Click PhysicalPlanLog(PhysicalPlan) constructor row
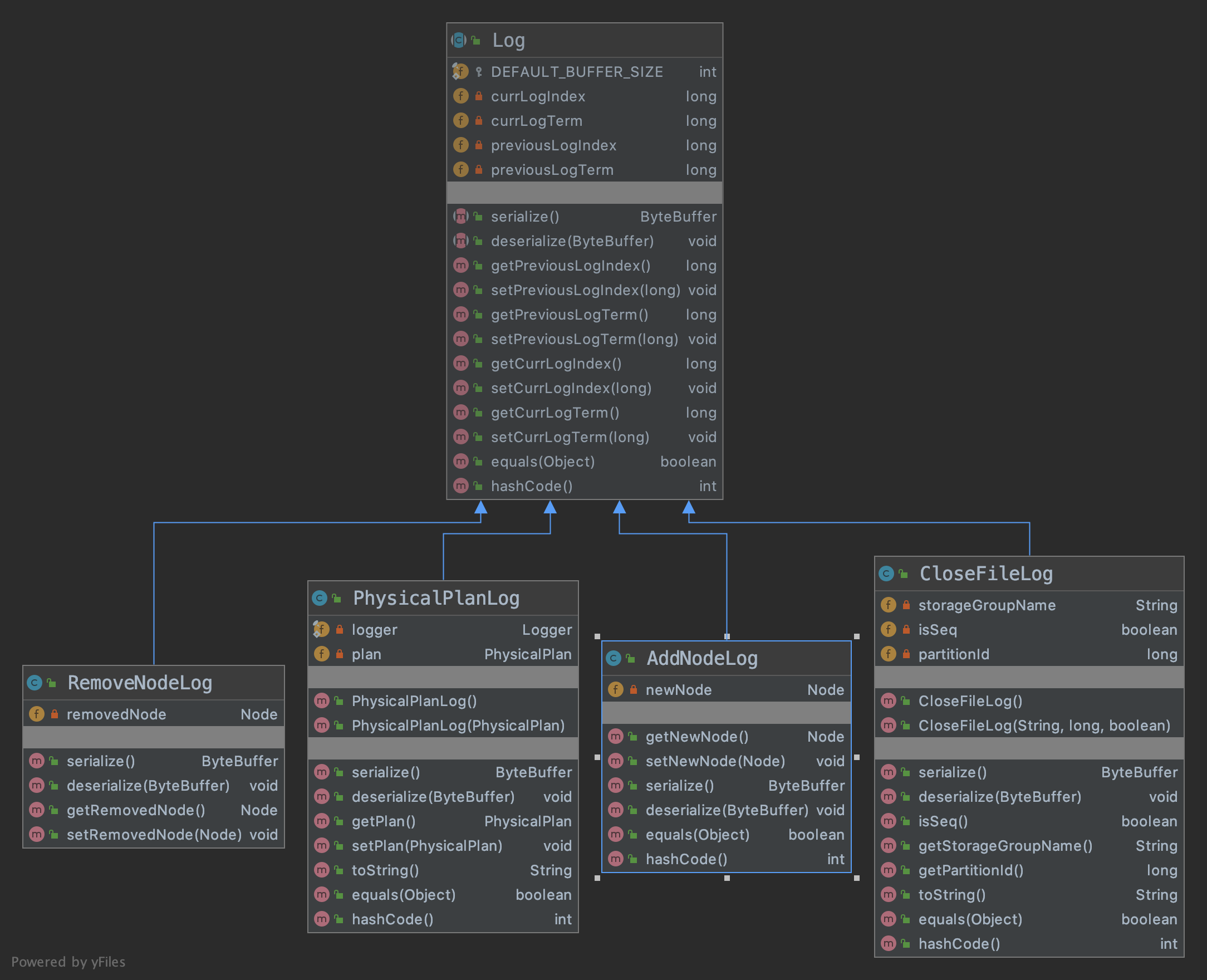This screenshot has width=1207, height=980. point(443,726)
